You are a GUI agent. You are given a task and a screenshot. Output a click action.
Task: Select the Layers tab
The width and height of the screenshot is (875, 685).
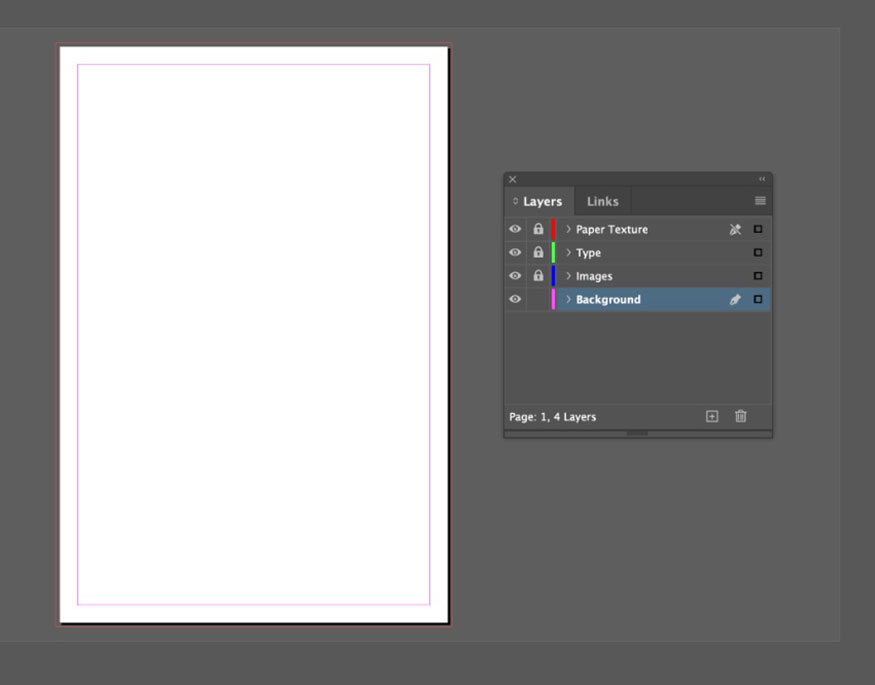[539, 201]
